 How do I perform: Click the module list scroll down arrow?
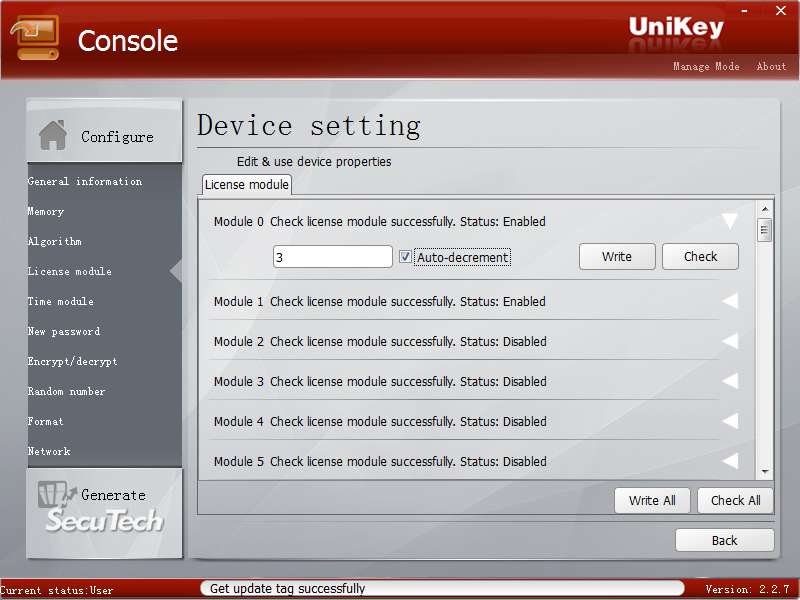pos(765,472)
